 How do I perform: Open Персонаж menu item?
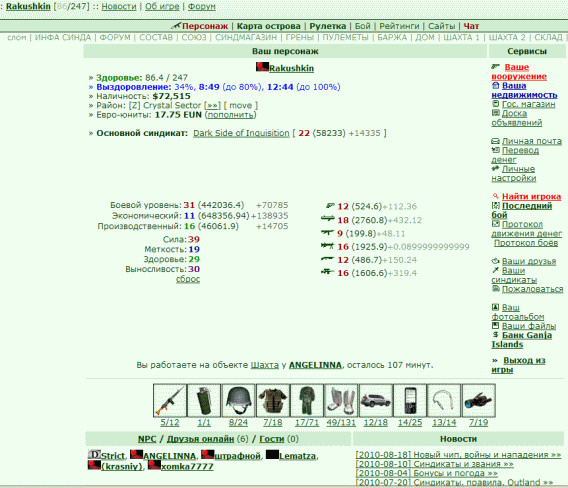205,26
